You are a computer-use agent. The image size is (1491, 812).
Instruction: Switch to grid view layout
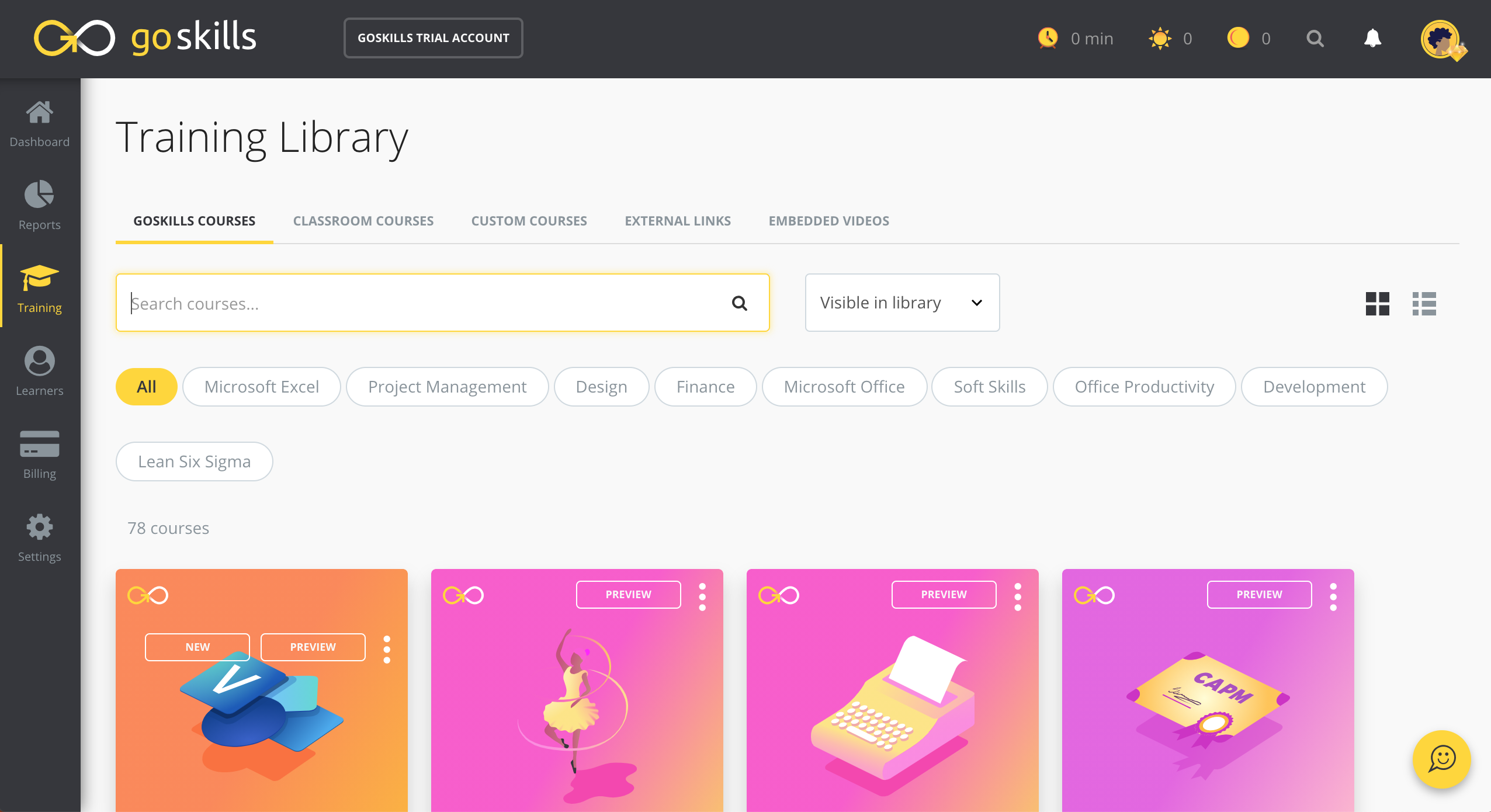point(1377,304)
